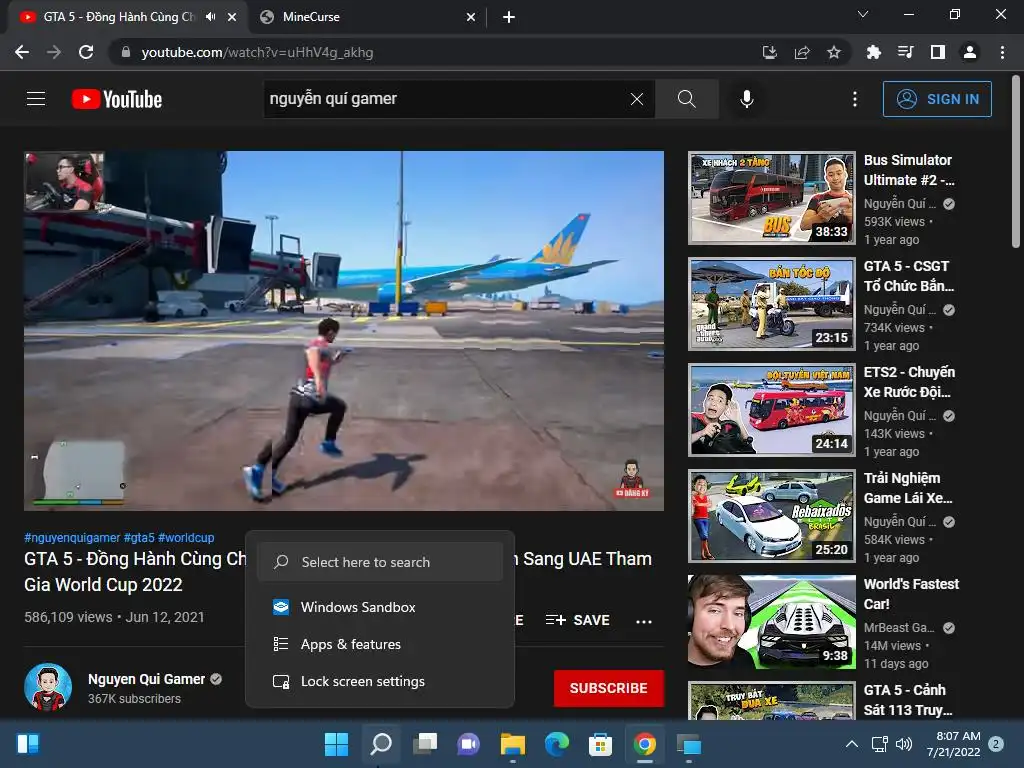Open the clock and date in taskbar

pos(953,744)
